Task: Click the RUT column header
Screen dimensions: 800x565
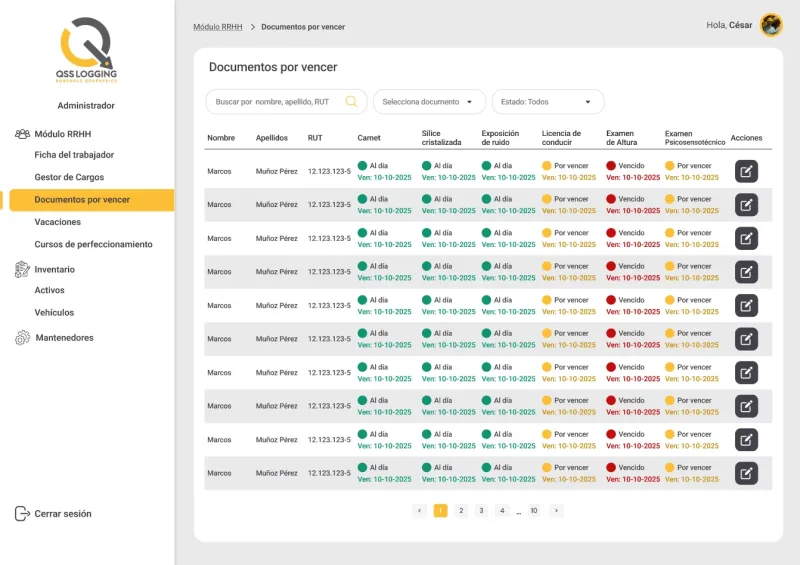Action: pyautogui.click(x=315, y=138)
